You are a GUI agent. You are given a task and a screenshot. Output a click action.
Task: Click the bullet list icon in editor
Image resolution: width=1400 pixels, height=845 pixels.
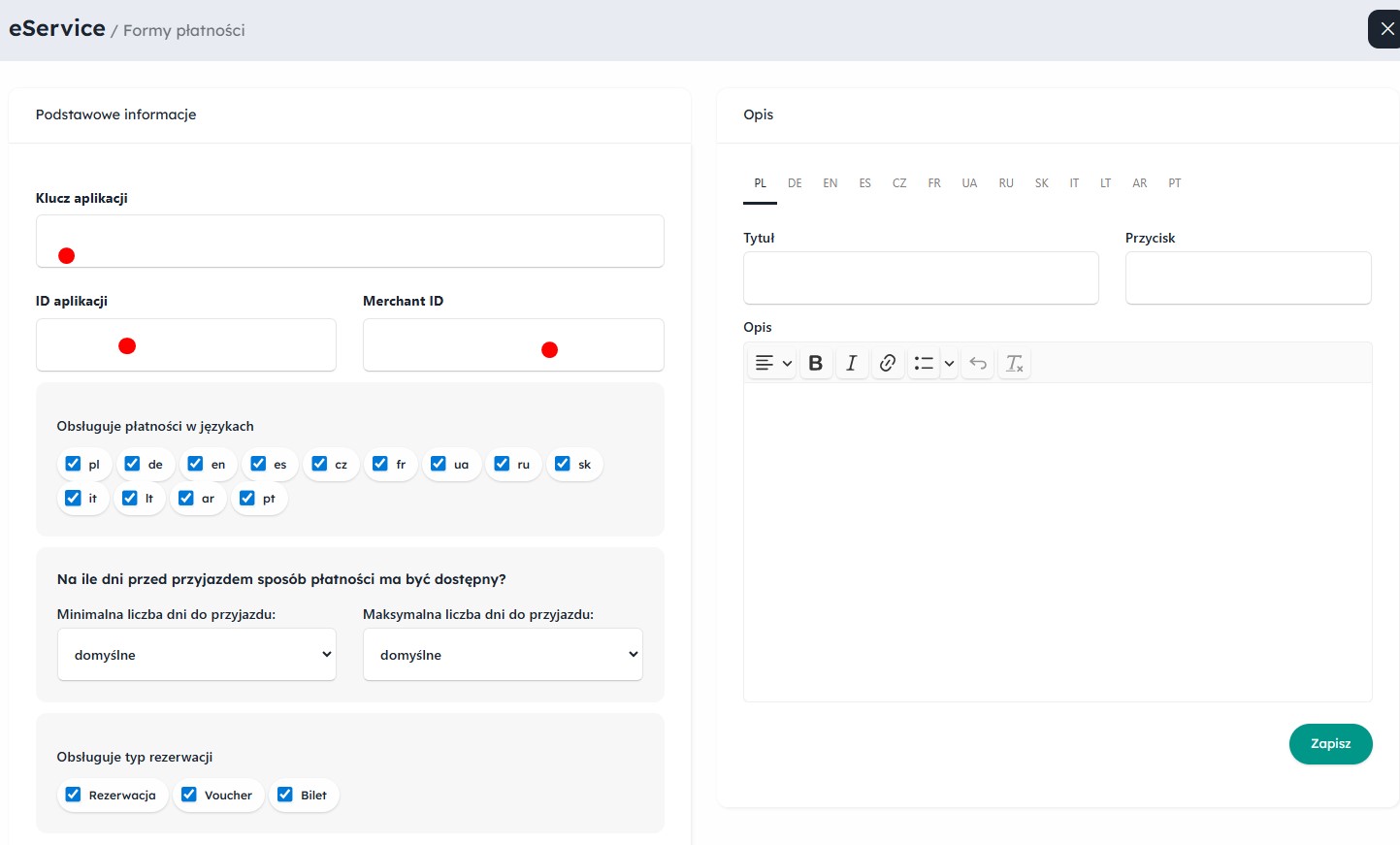coord(924,363)
